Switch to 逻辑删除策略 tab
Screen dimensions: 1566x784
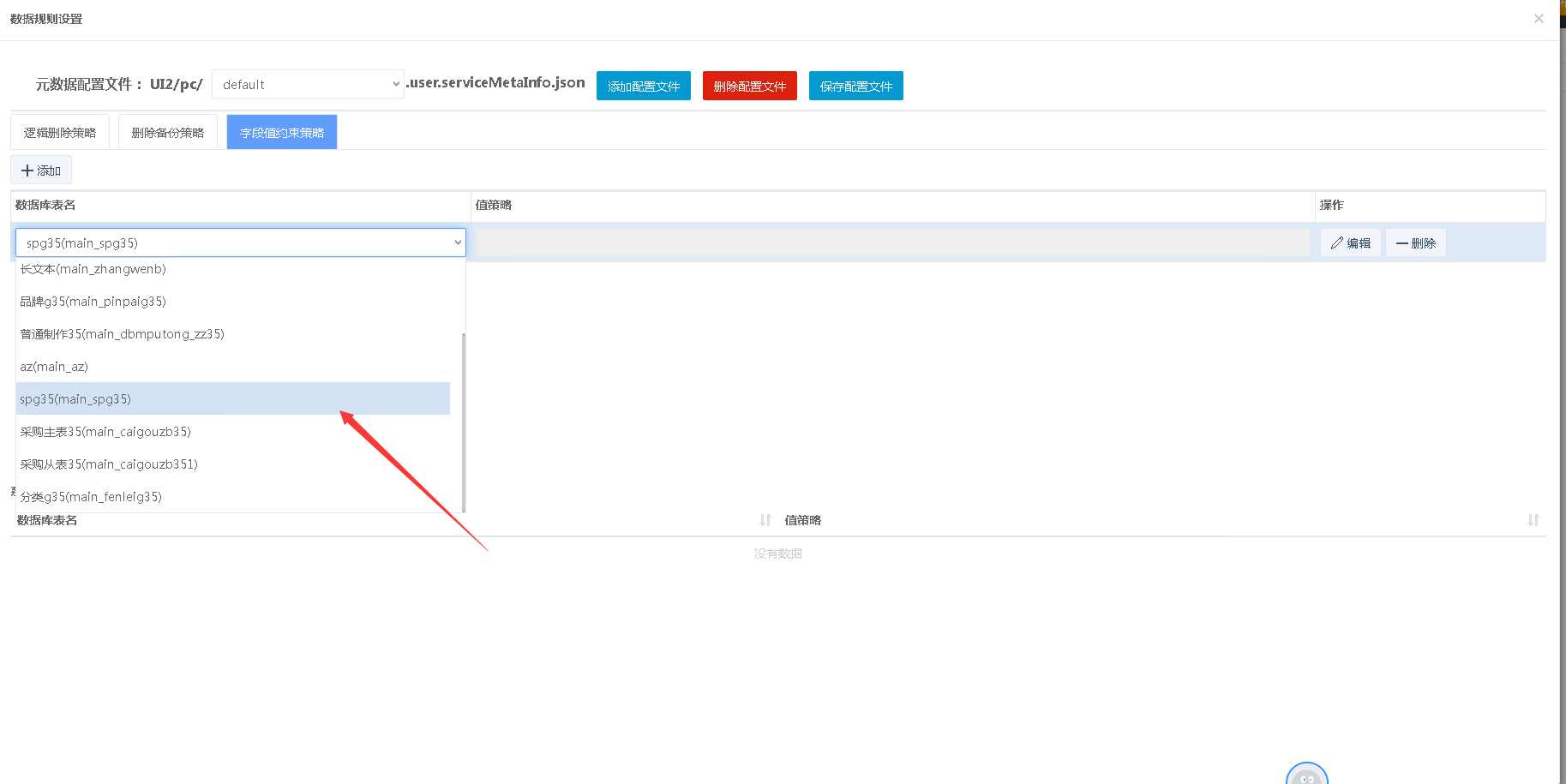click(x=60, y=133)
